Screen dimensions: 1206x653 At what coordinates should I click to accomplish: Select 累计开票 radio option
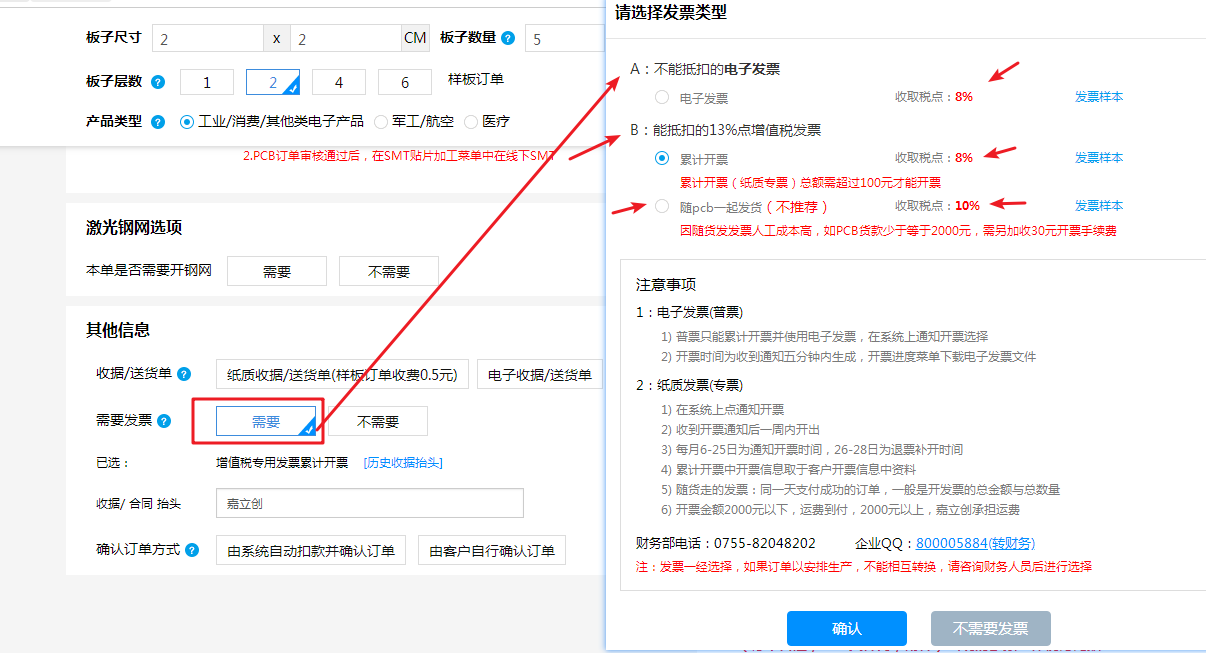pyautogui.click(x=662, y=158)
